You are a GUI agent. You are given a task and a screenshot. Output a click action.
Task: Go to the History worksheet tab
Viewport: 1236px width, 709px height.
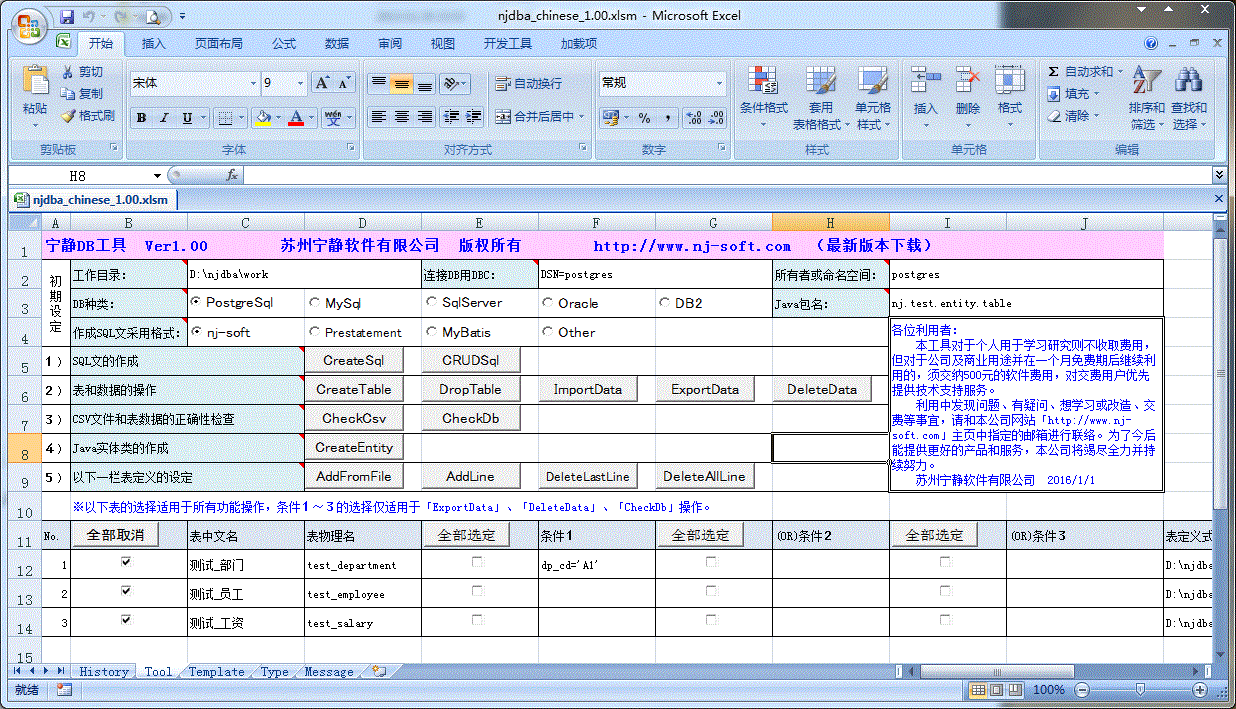pyautogui.click(x=104, y=672)
